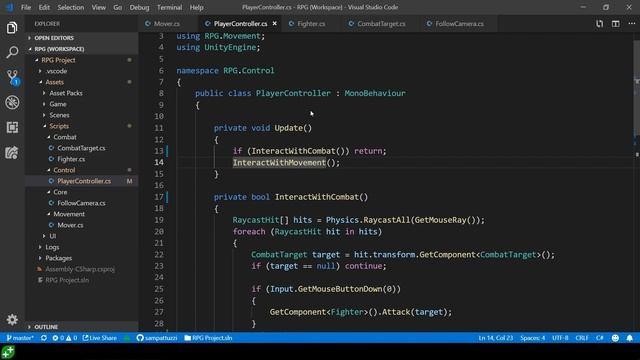Screen dimensions: 640x360
Task: Collapse the Combat folder
Action: pyautogui.click(x=82, y=137)
